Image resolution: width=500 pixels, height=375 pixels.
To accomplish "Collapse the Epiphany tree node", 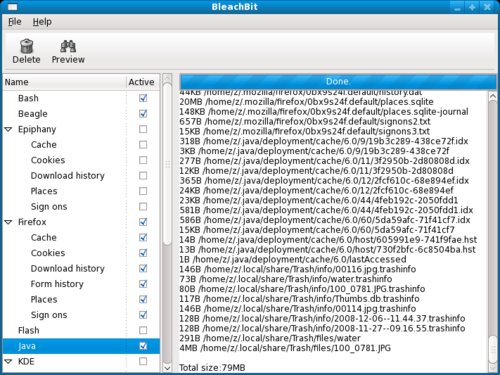I will [9, 129].
